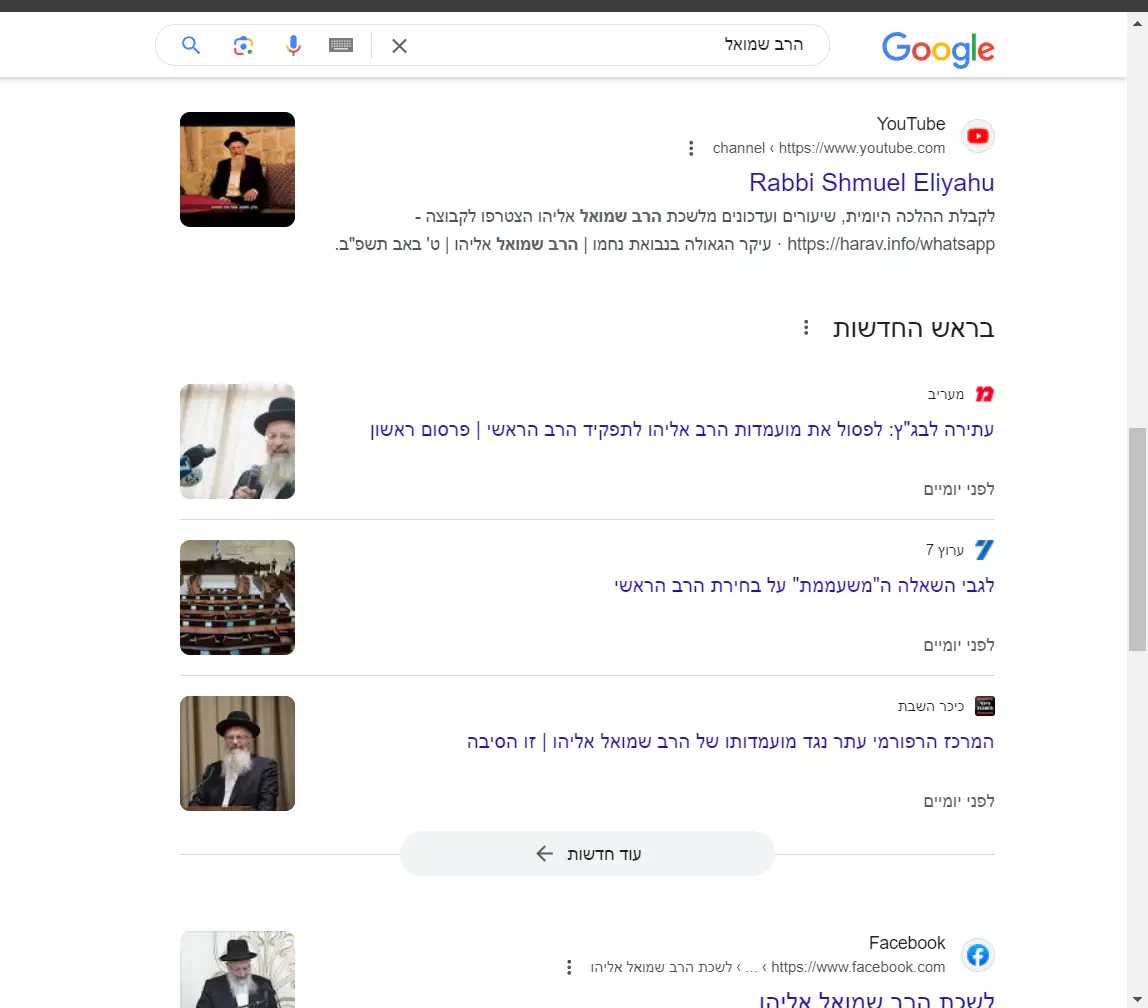This screenshot has width=1148, height=1008.
Task: Click the Facebook favicon icon
Action: point(978,955)
